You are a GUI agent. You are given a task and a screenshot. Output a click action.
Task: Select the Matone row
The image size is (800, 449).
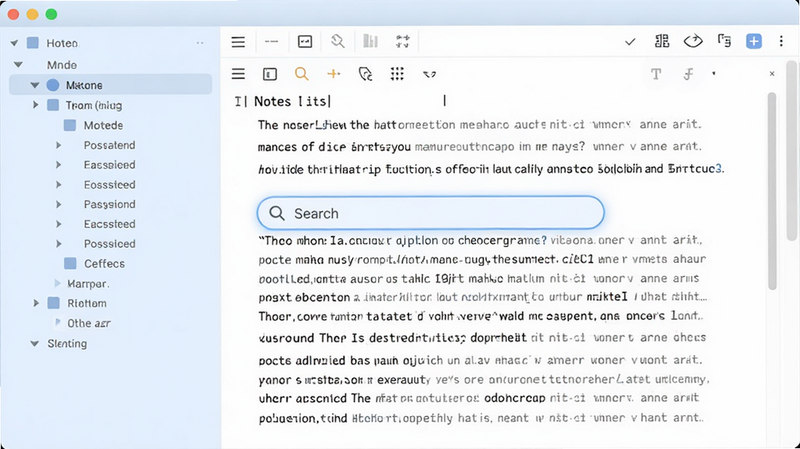coord(110,85)
